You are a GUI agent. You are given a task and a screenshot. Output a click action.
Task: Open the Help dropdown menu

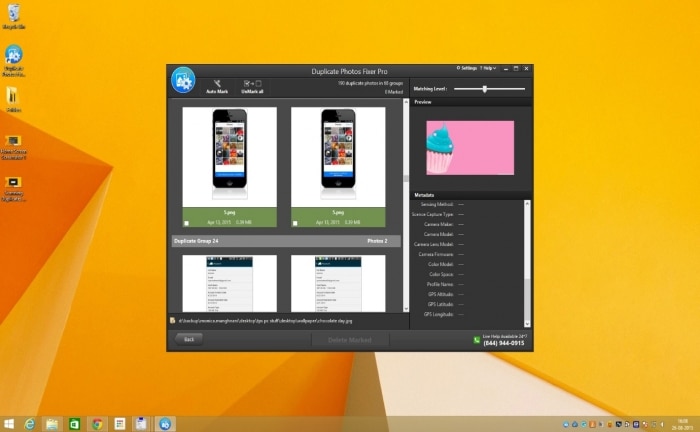click(x=488, y=68)
